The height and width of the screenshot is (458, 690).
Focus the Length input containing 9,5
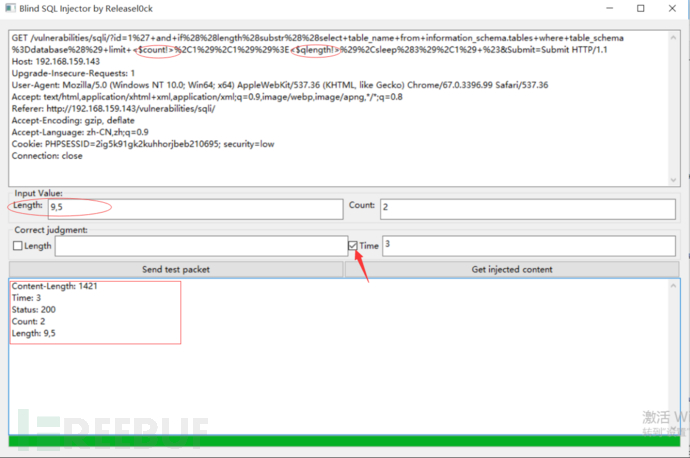pos(195,209)
